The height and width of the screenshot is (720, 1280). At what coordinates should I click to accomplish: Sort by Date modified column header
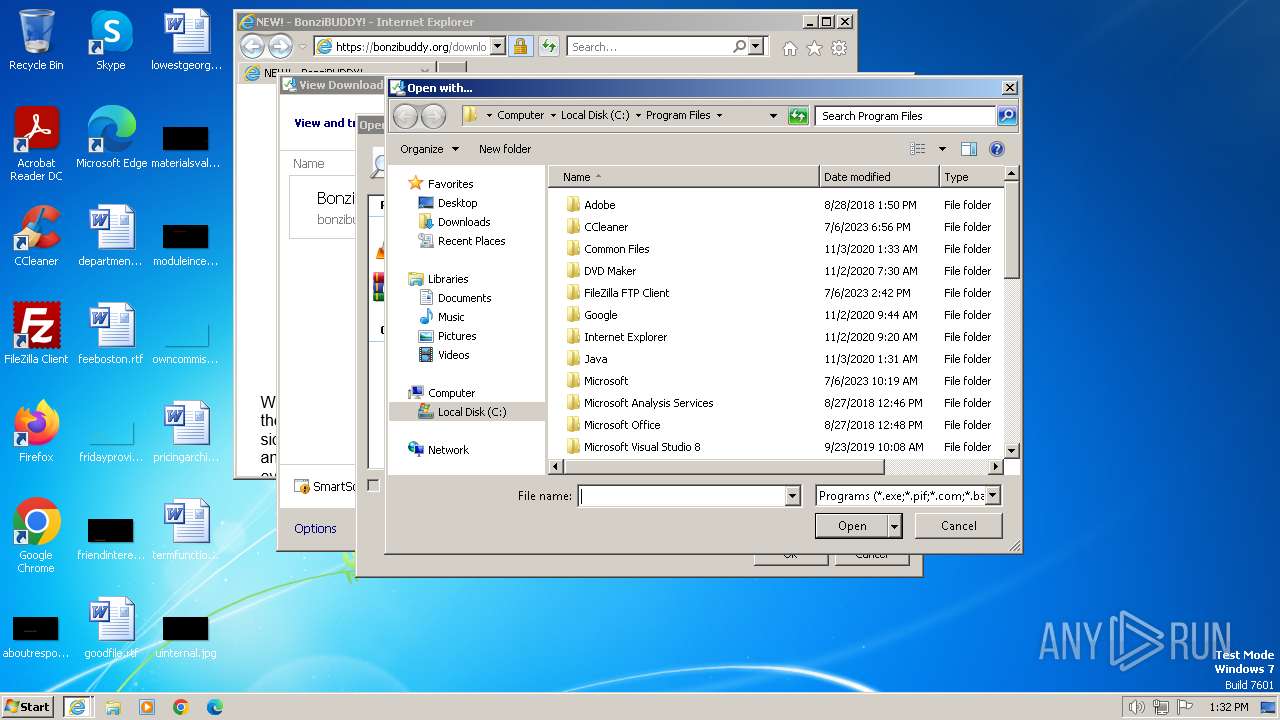point(879,177)
